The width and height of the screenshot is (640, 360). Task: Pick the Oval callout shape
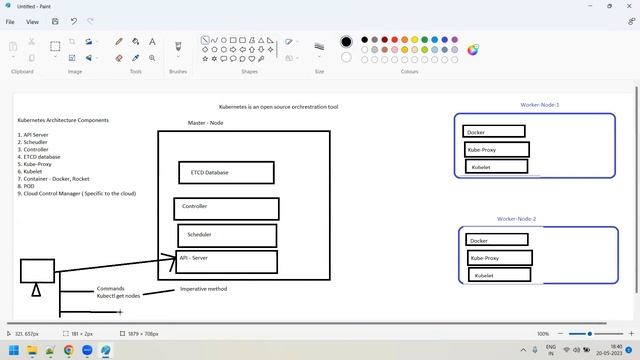point(233,59)
